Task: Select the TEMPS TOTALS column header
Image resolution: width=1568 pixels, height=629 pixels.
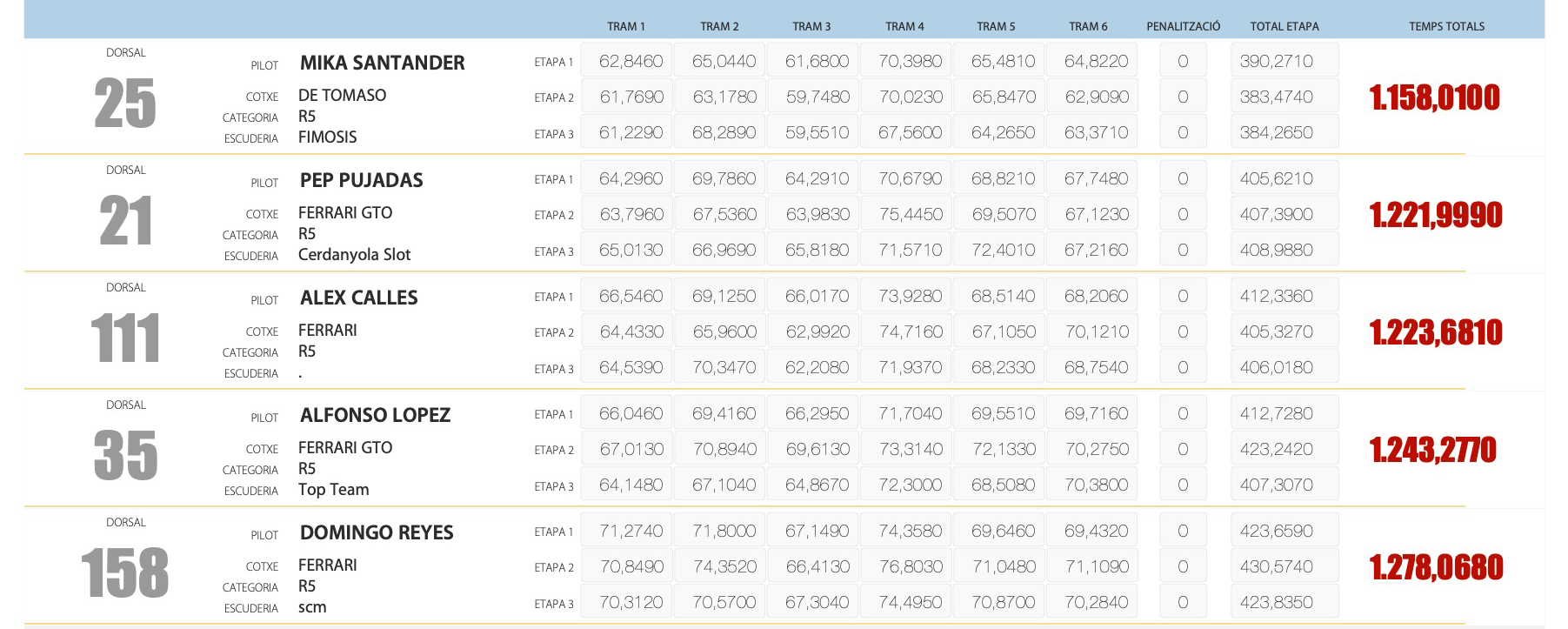Action: point(1446,26)
